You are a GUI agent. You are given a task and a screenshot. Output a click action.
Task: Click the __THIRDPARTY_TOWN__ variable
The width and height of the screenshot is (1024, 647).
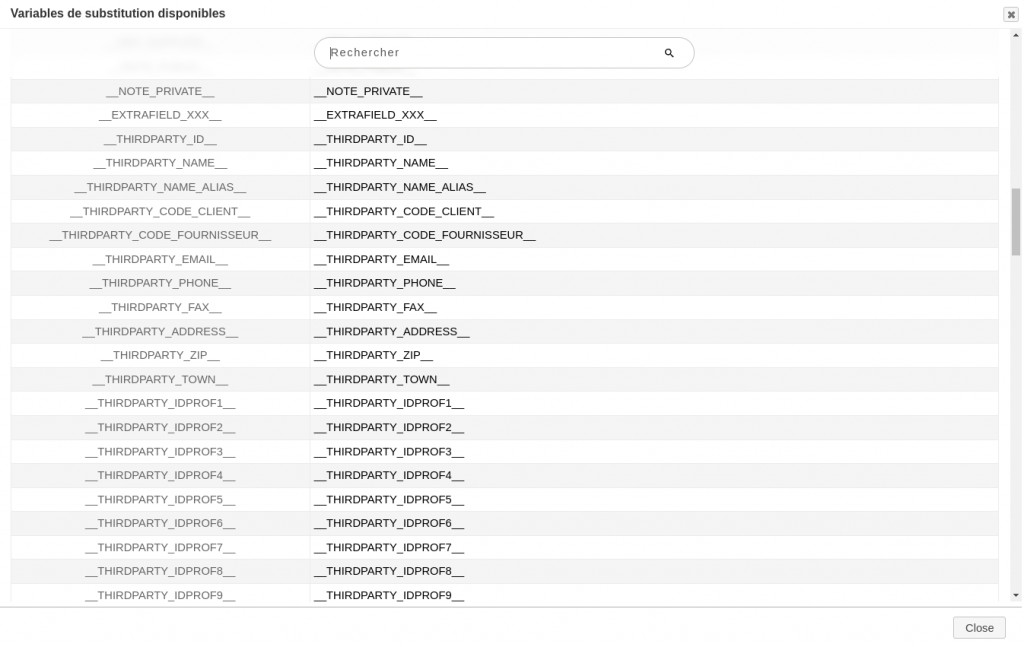tap(160, 380)
